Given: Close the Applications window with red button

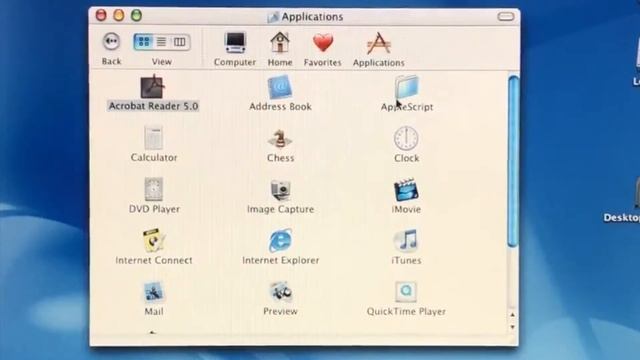Looking at the screenshot, I should point(101,16).
